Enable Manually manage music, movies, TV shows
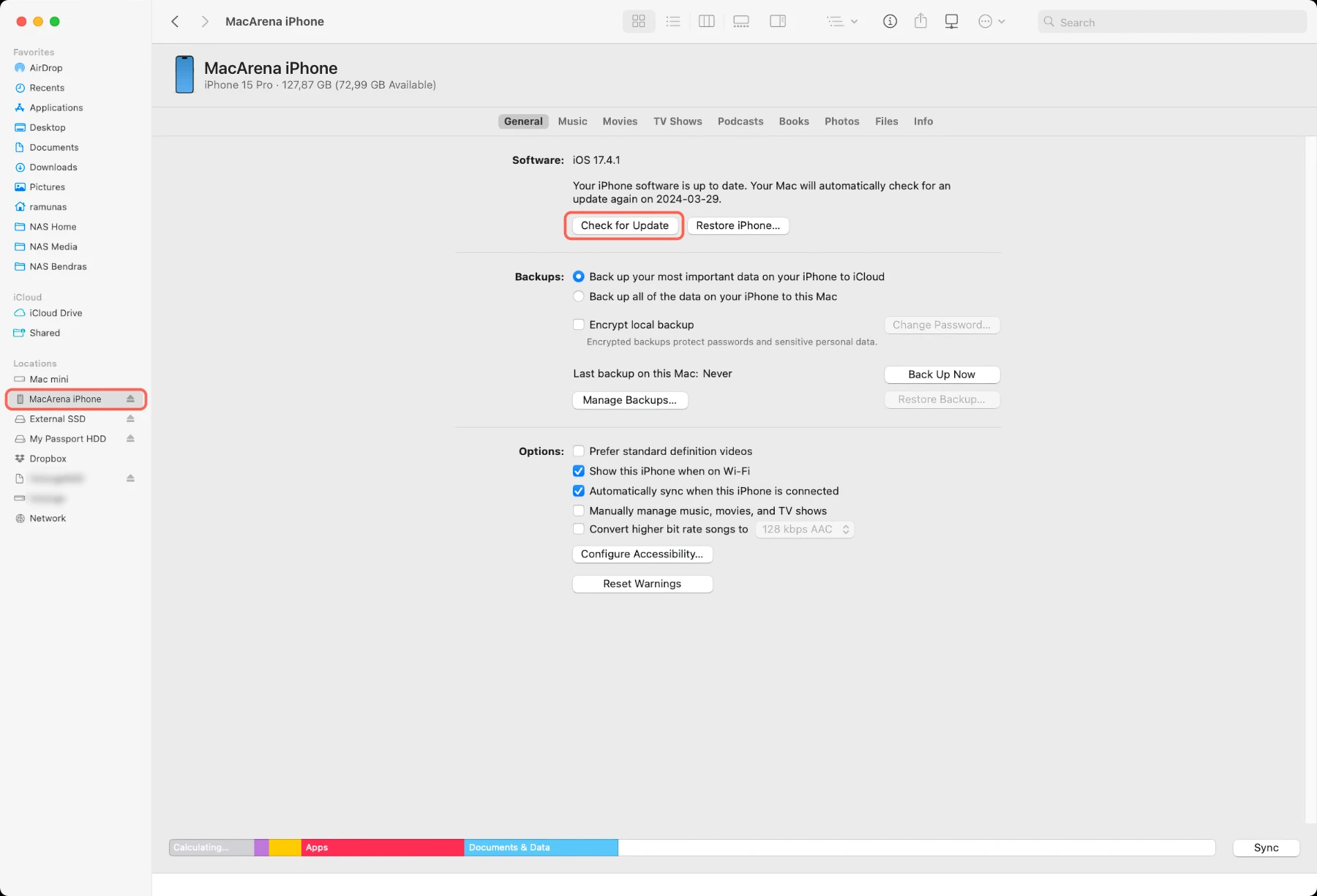This screenshot has width=1317, height=896. [579, 511]
